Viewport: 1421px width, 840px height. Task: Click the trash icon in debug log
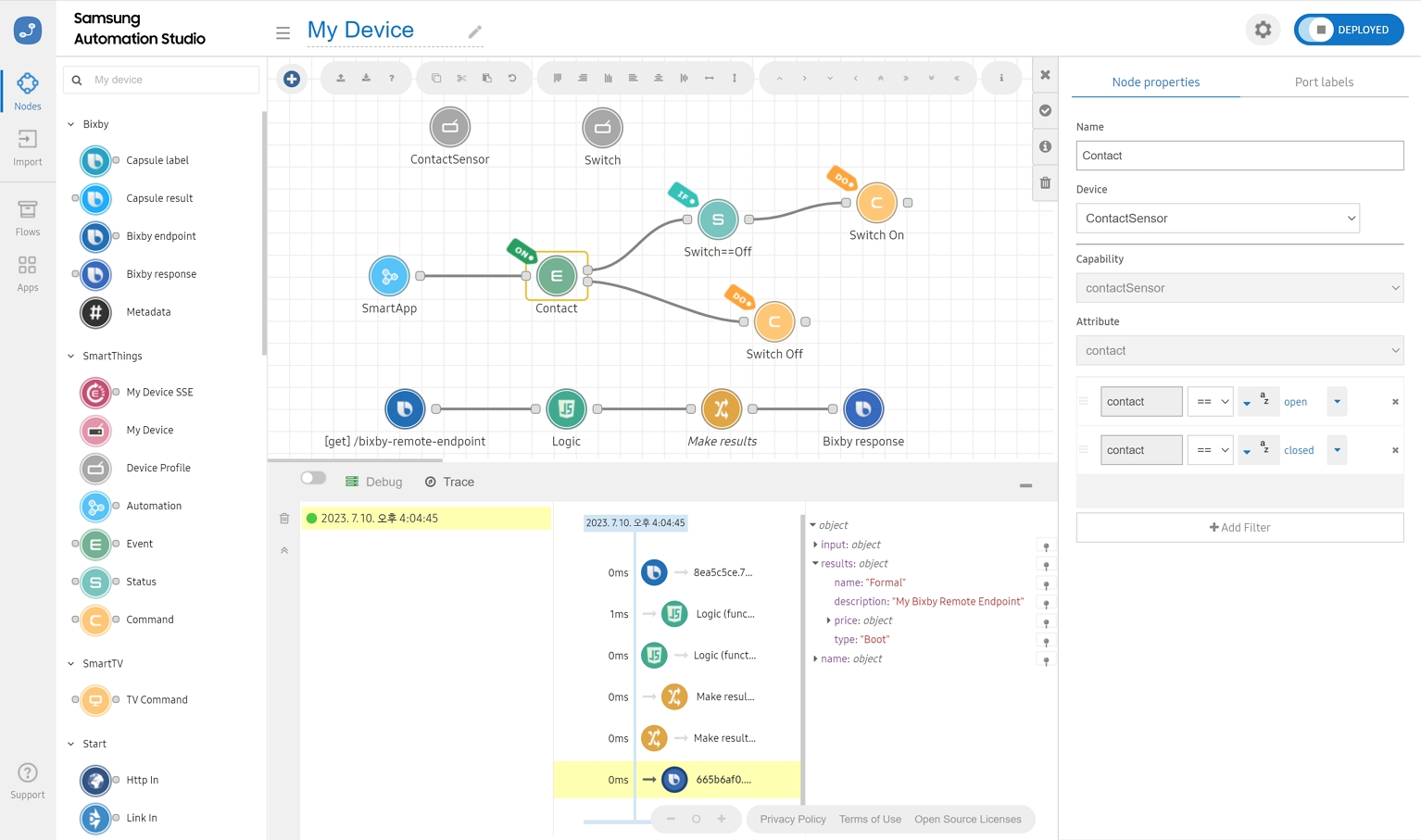tap(284, 519)
